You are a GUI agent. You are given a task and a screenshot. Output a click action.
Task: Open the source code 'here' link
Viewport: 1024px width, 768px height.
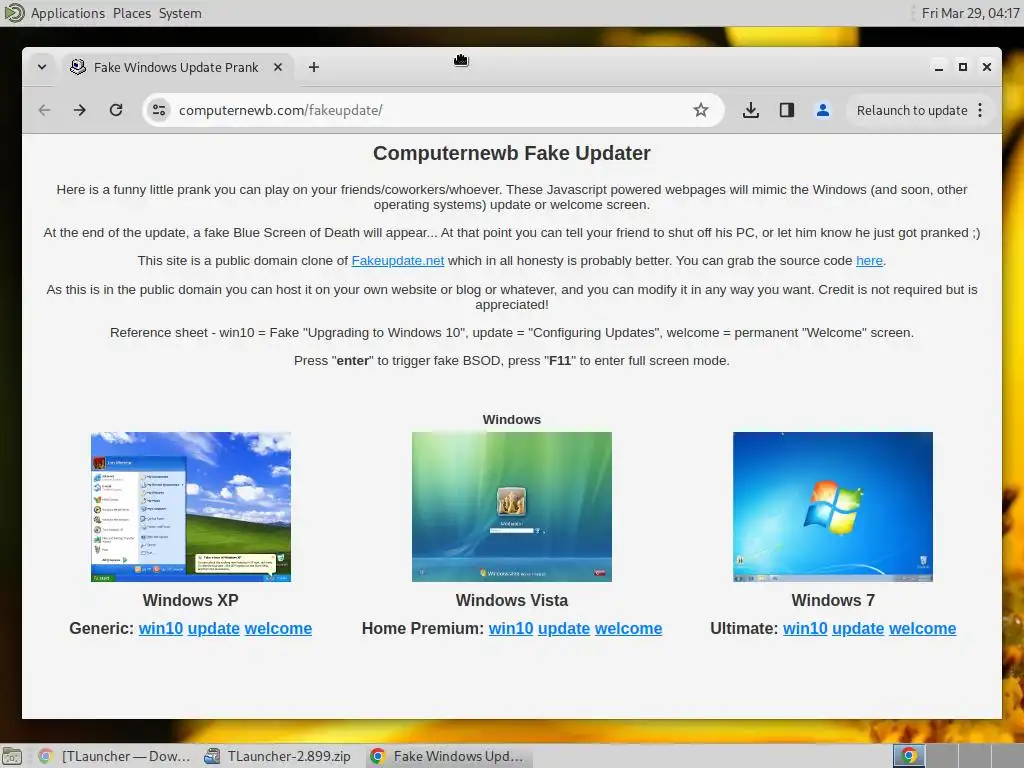point(869,261)
